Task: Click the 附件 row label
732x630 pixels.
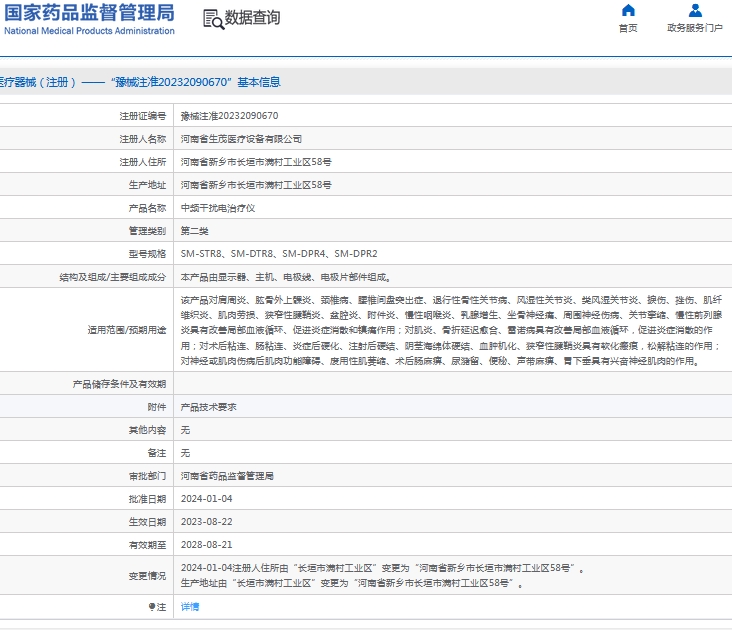Action: point(156,407)
